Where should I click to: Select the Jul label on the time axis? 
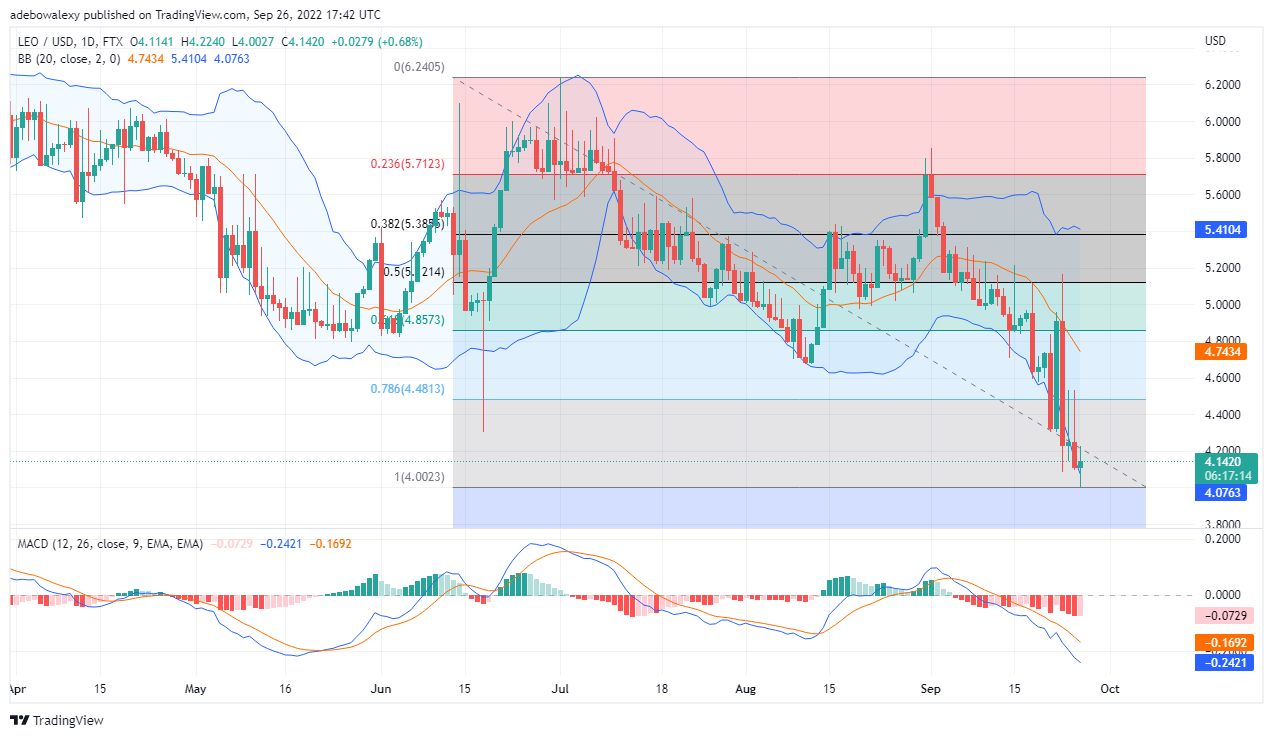tap(559, 689)
